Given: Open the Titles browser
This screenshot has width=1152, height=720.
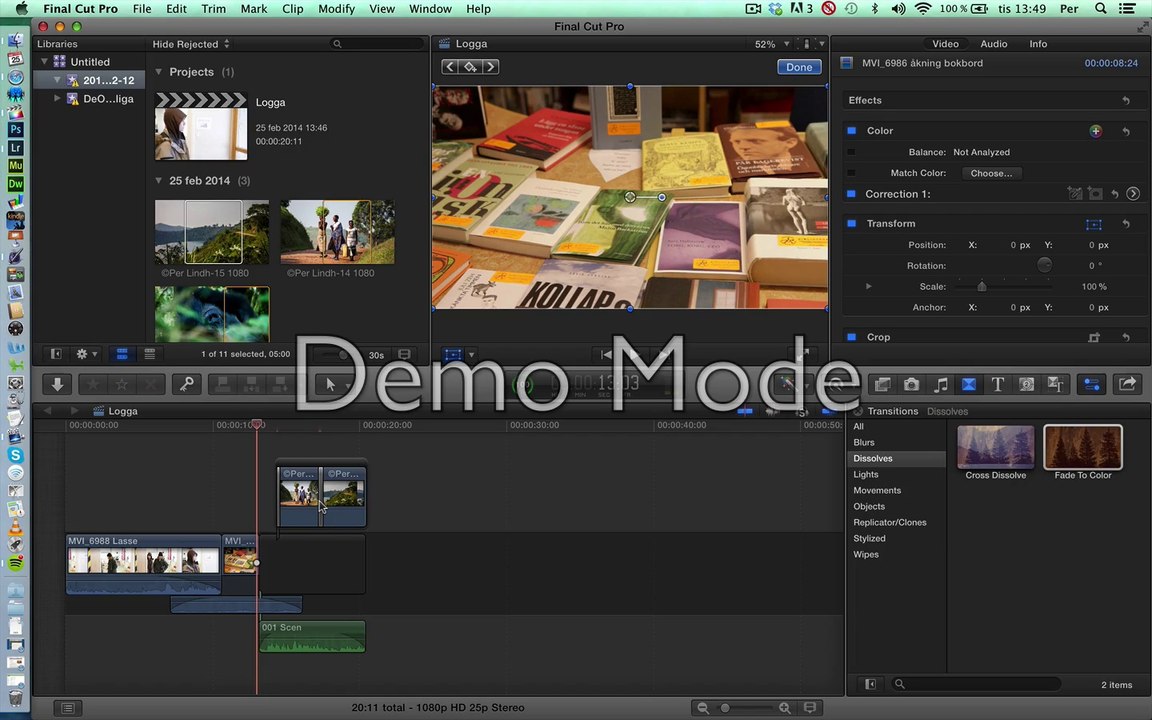Looking at the screenshot, I should (x=997, y=384).
